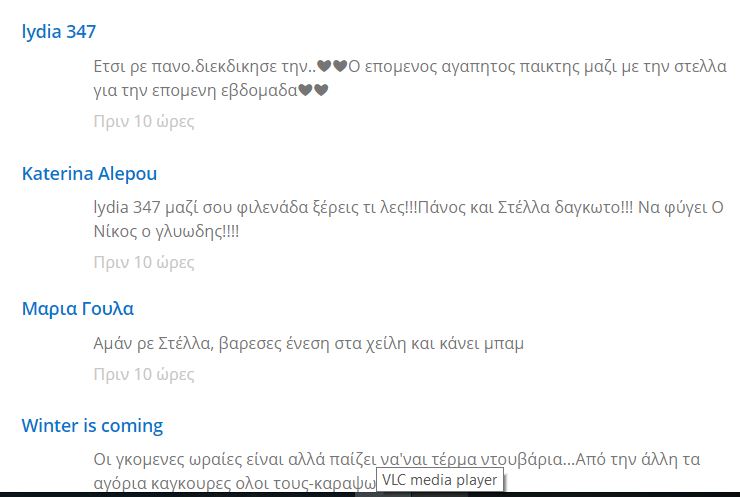Click the 'Πριν 10 ώρες' timestamp under lydia 347's comment
Image resolution: width=740 pixels, height=497 pixels.
point(144,121)
